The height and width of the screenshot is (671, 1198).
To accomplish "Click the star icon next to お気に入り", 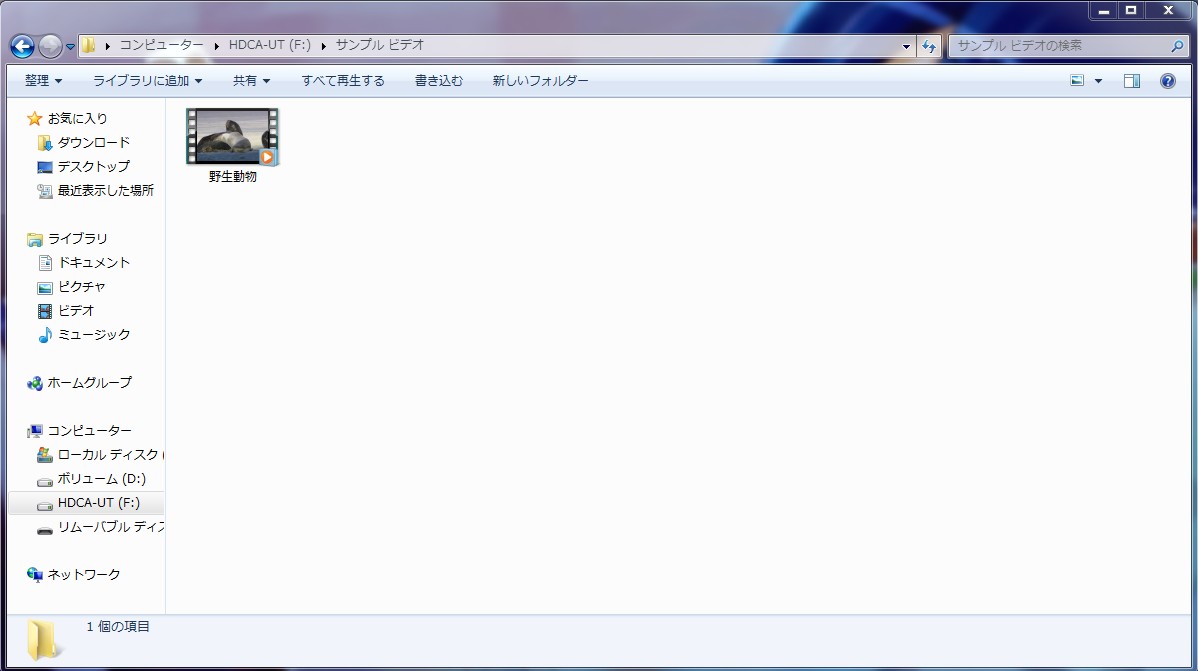I will (34, 118).
